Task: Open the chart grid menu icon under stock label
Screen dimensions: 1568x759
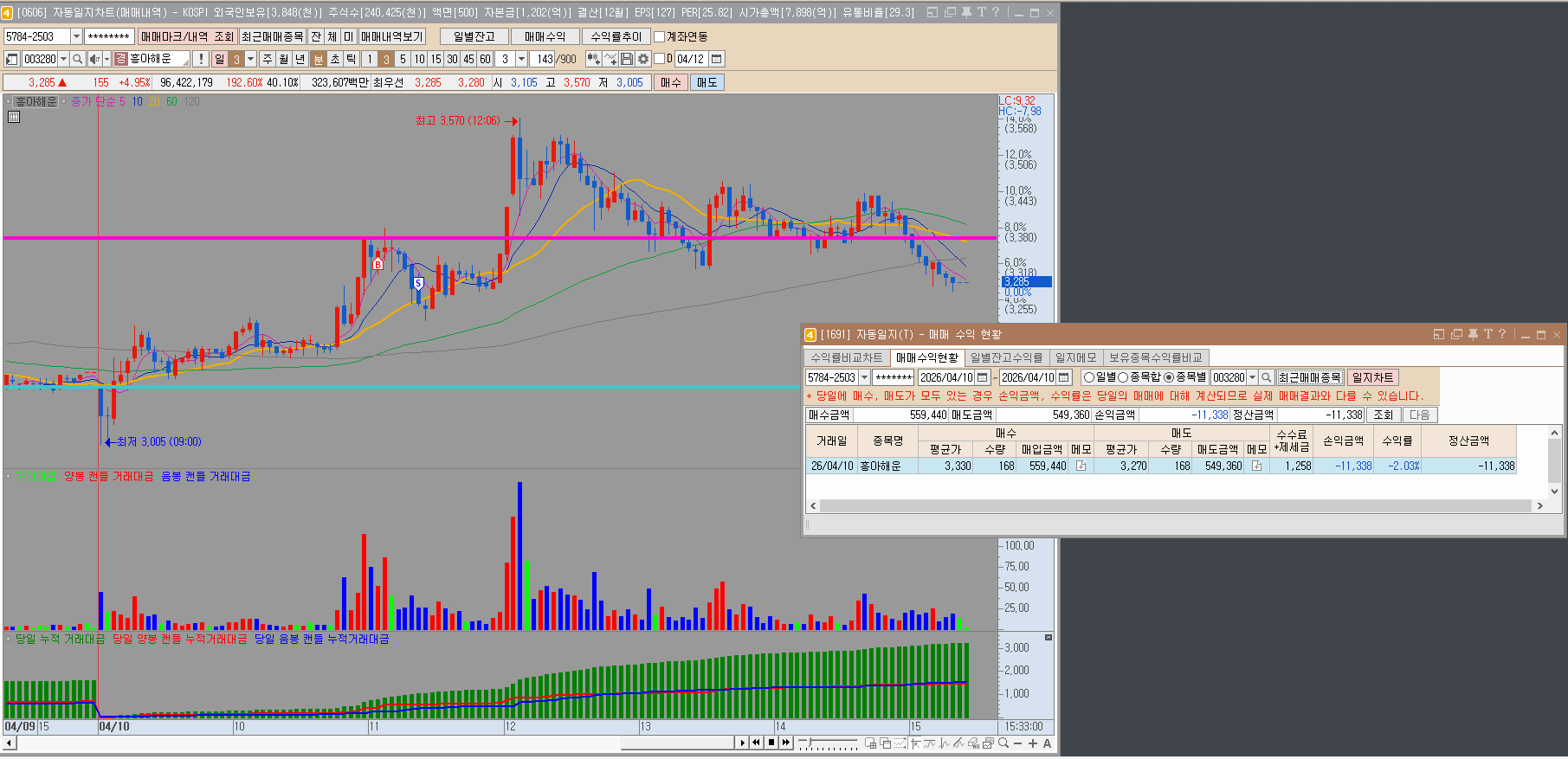Action: point(14,117)
